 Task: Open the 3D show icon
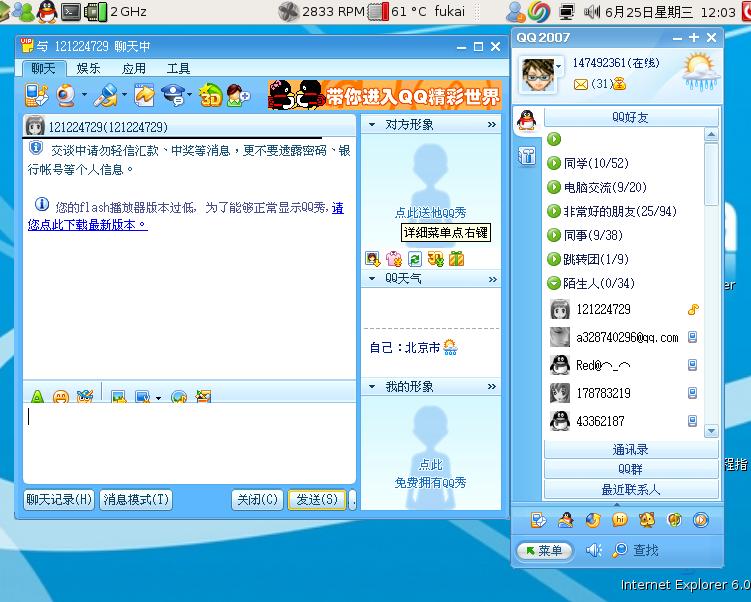[x=210, y=95]
